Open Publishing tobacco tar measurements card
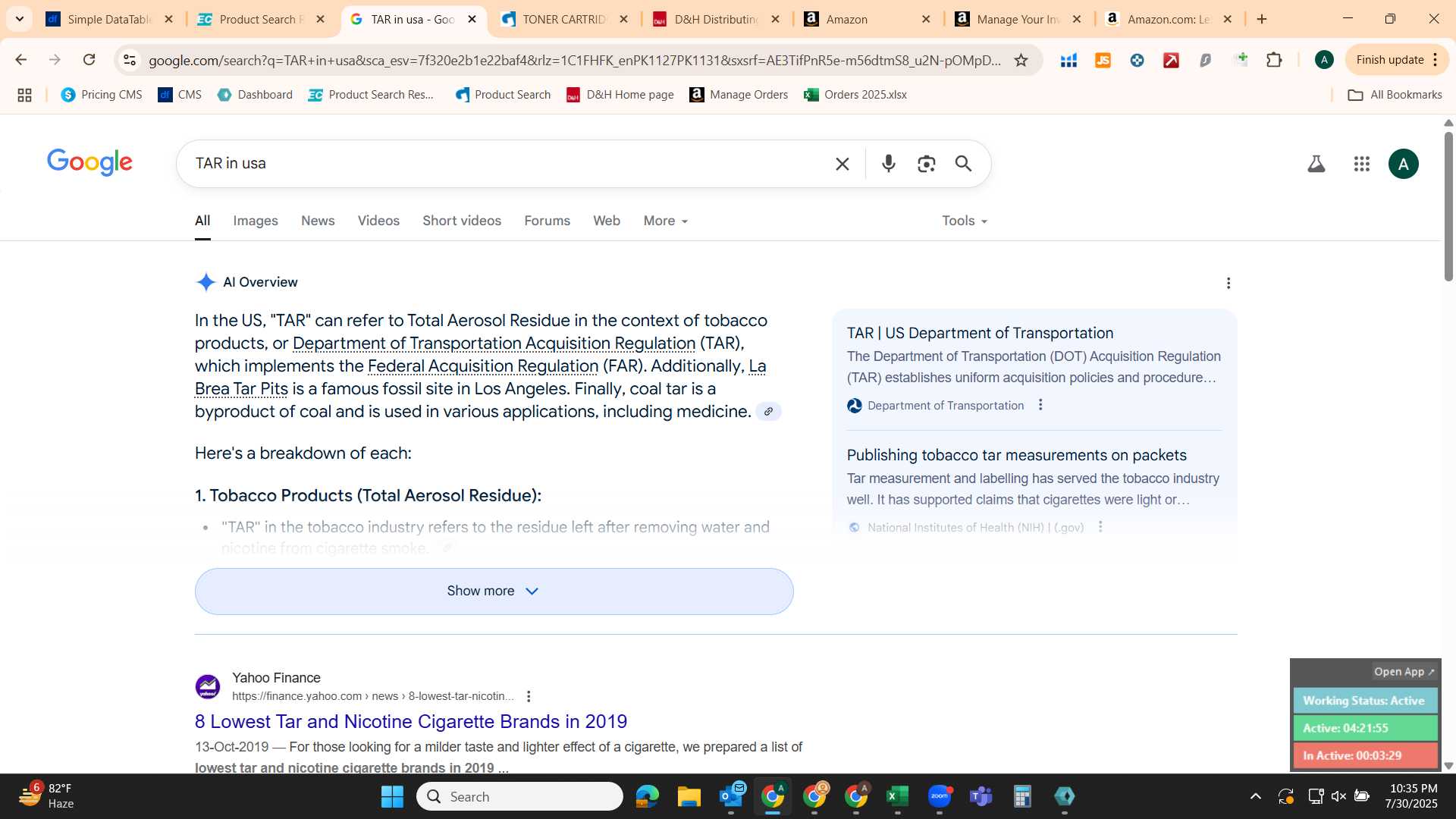The width and height of the screenshot is (1456, 819). (x=1016, y=455)
